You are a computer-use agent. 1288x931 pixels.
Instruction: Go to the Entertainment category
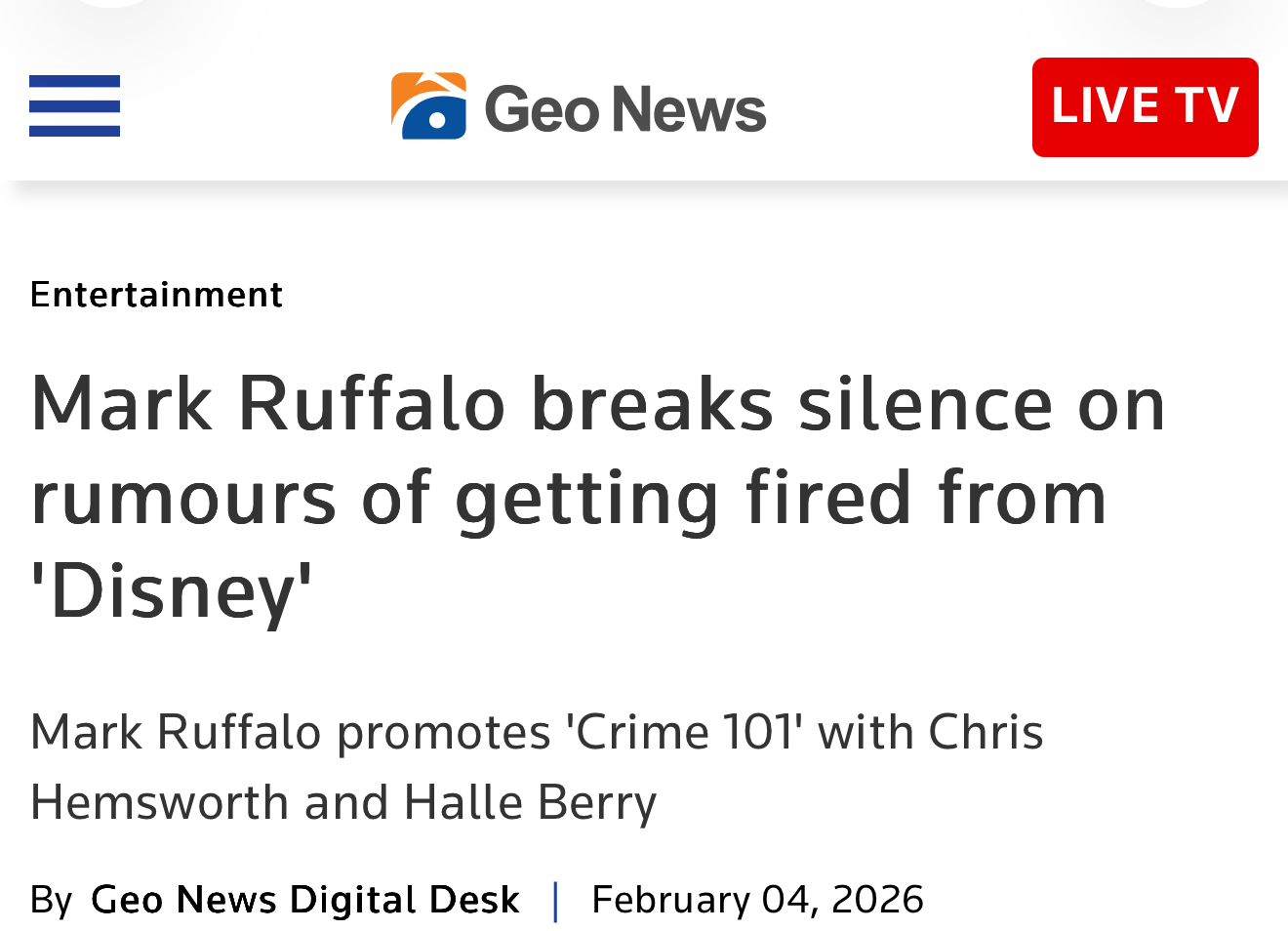[x=156, y=294]
